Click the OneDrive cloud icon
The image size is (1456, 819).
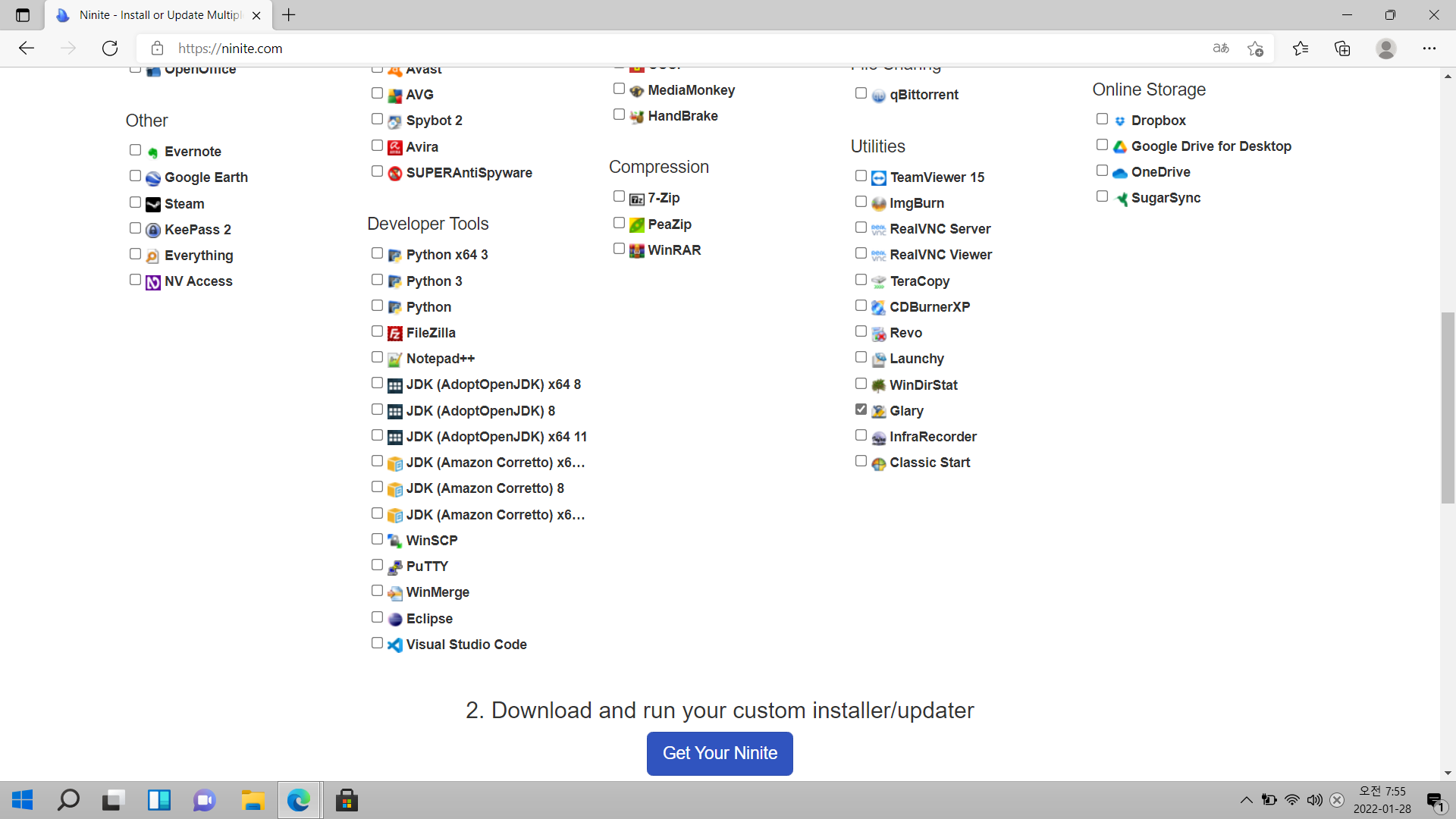pyautogui.click(x=1119, y=173)
